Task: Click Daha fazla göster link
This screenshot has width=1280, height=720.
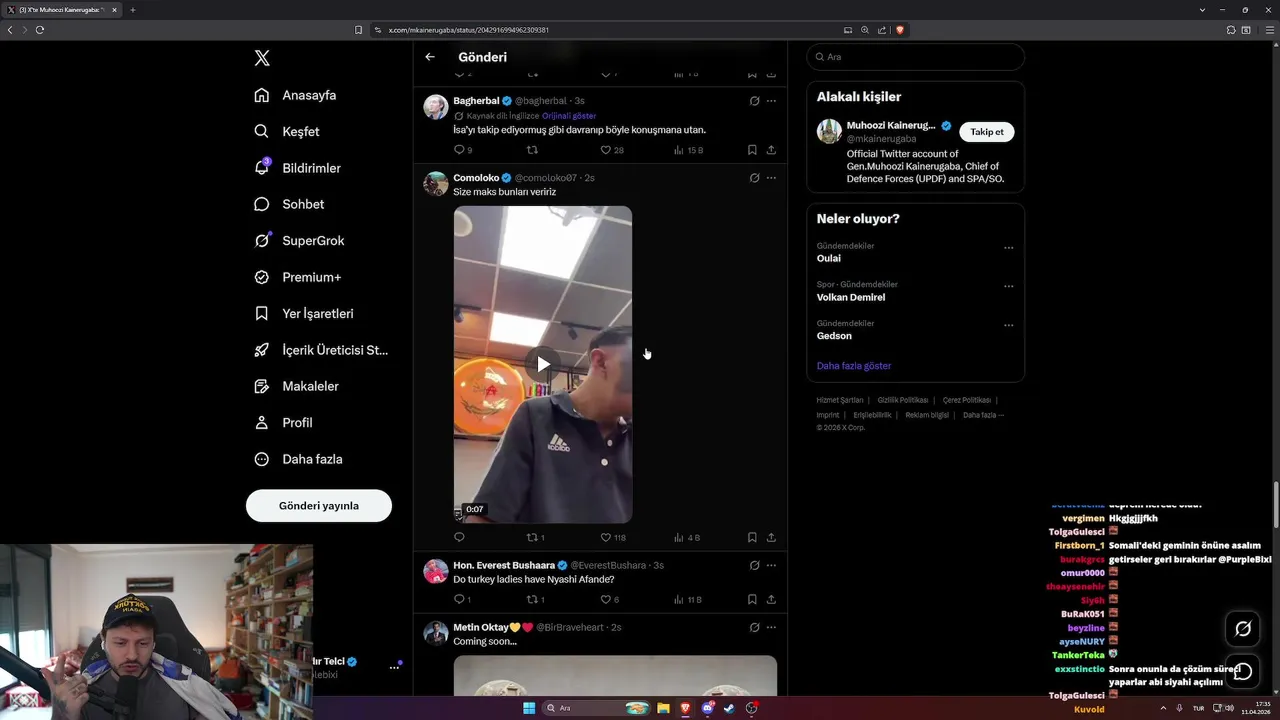Action: 854,366
